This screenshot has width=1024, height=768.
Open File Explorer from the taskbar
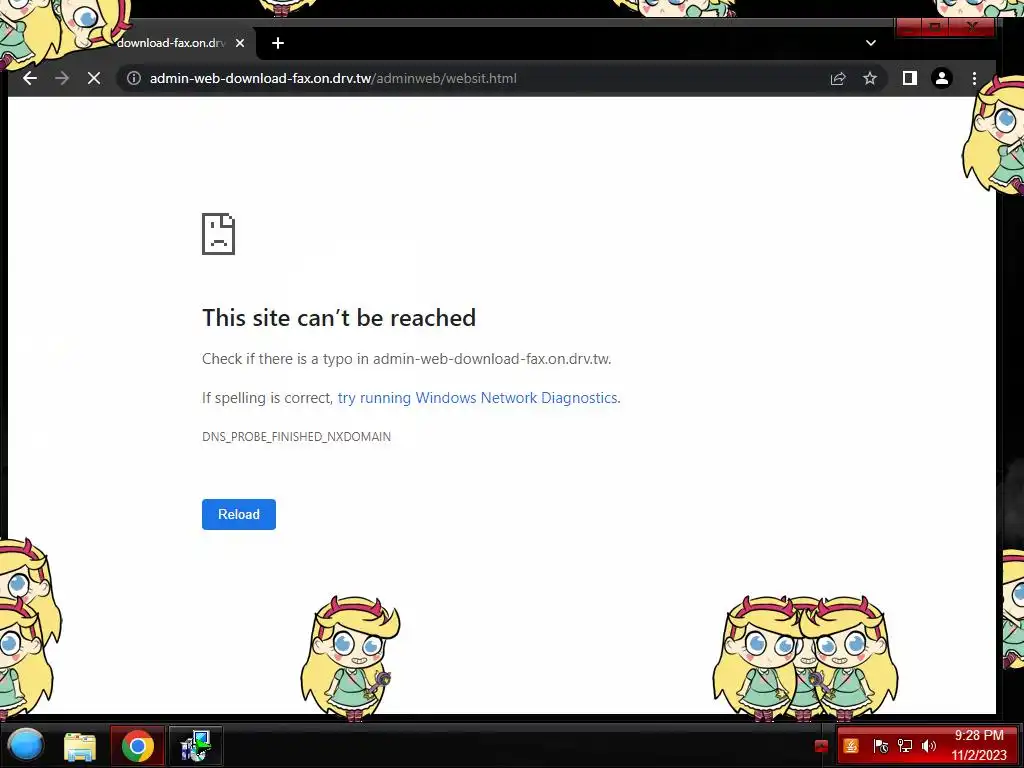[80, 746]
